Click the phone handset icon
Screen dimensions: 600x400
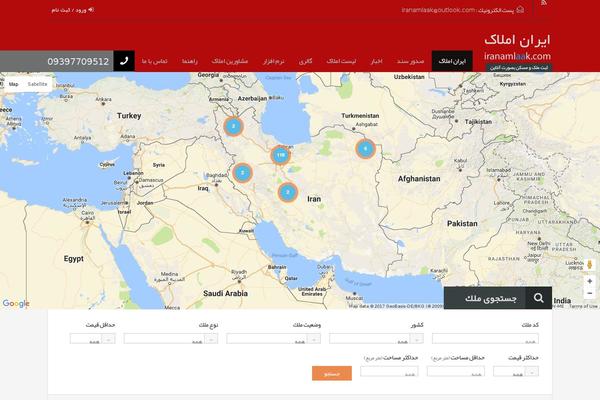tap(124, 61)
